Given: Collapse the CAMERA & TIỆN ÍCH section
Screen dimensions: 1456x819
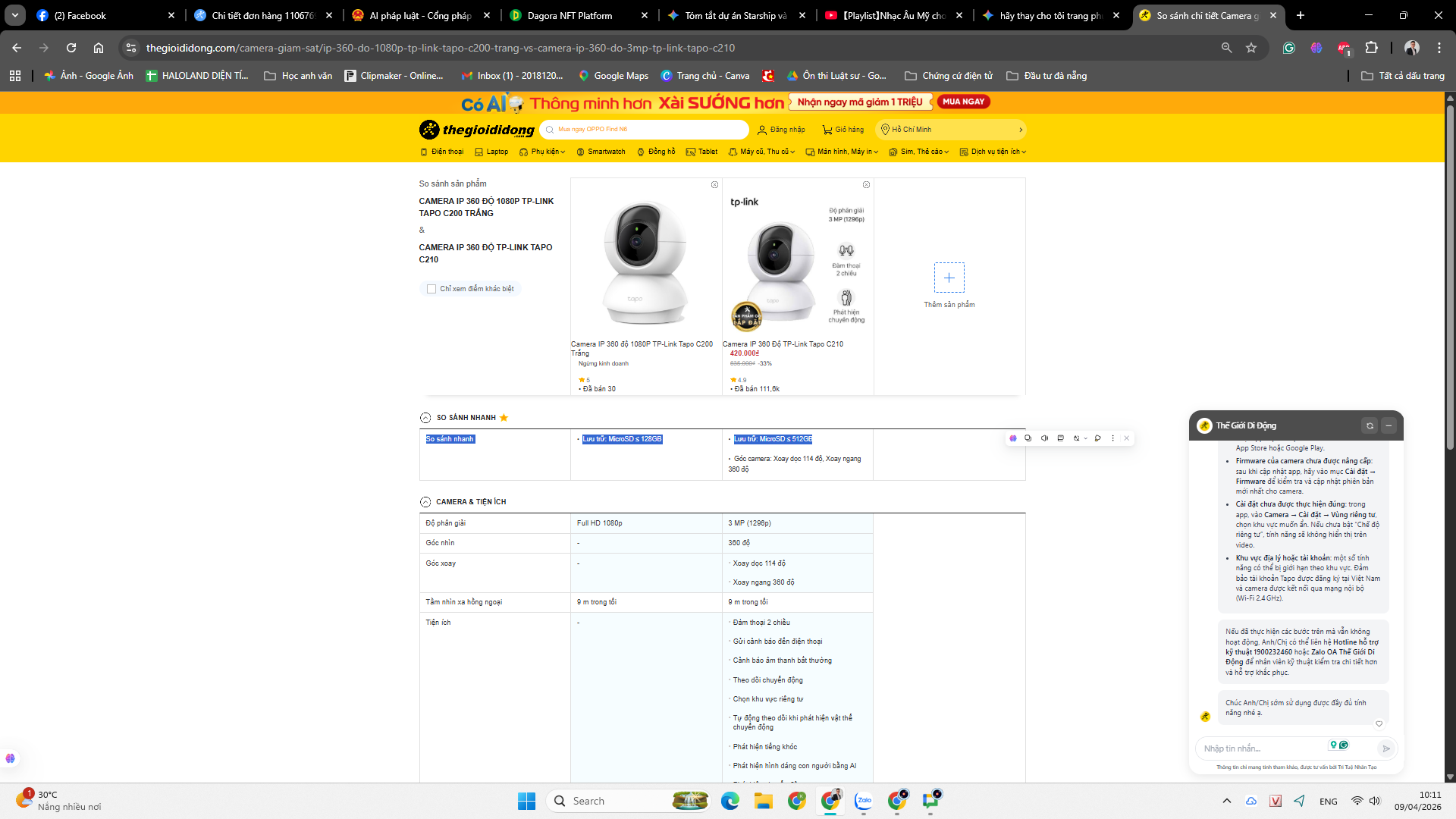Looking at the screenshot, I should [425, 502].
